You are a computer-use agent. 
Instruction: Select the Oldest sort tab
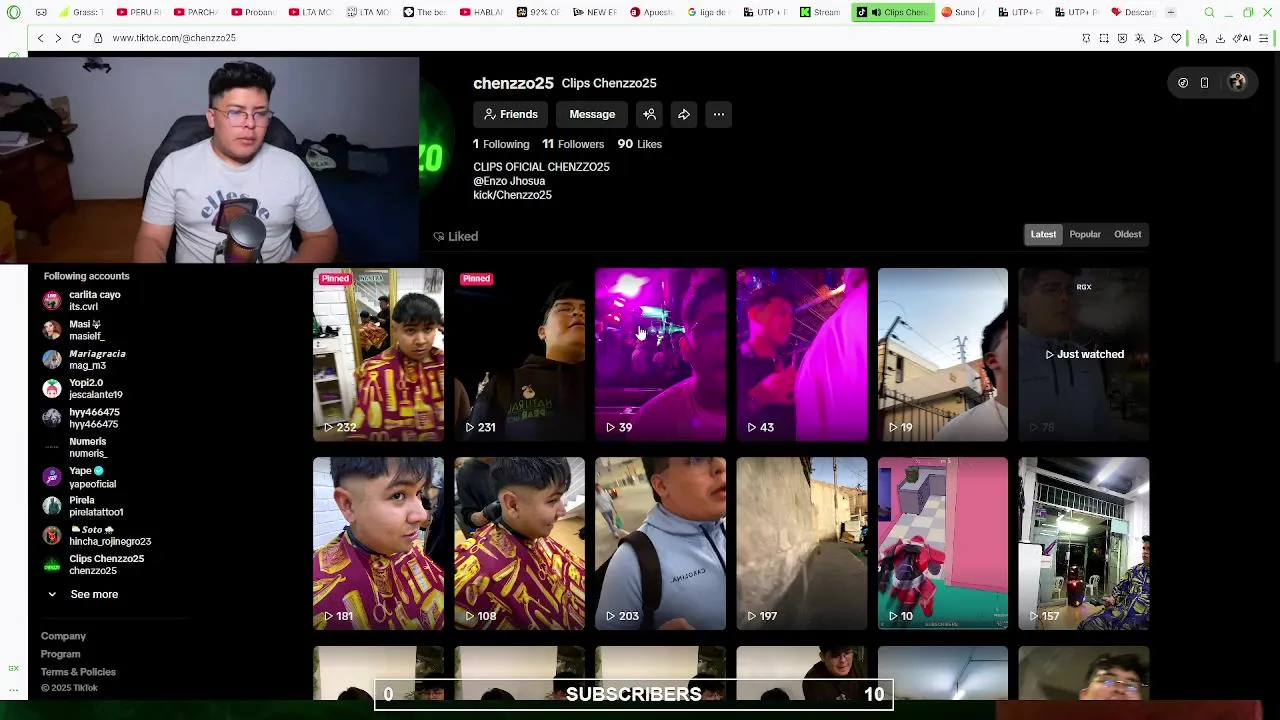(1127, 234)
